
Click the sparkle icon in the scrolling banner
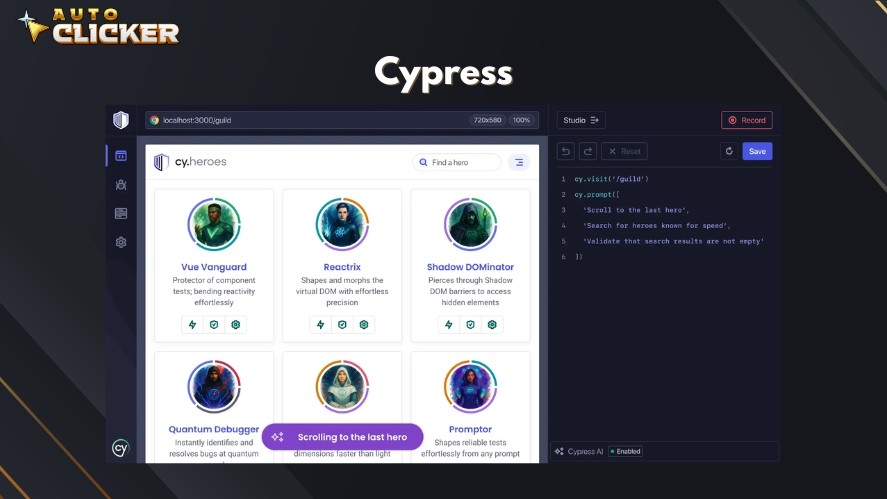click(278, 437)
